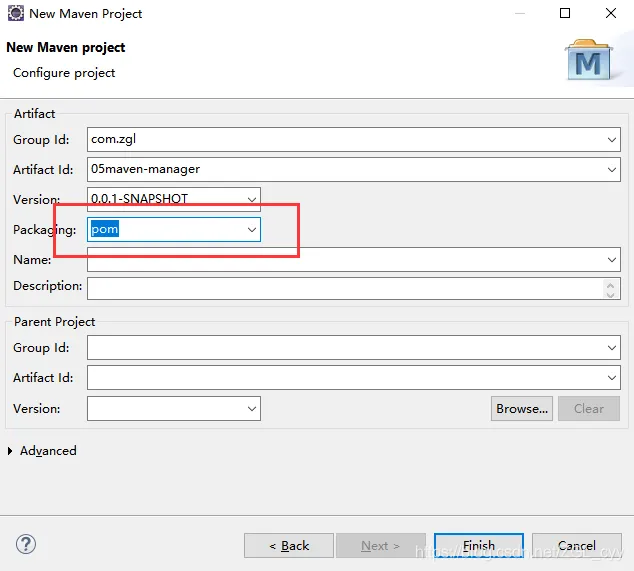The width and height of the screenshot is (634, 571).
Task: Cancel the New Maven Project dialog
Action: pos(577,546)
